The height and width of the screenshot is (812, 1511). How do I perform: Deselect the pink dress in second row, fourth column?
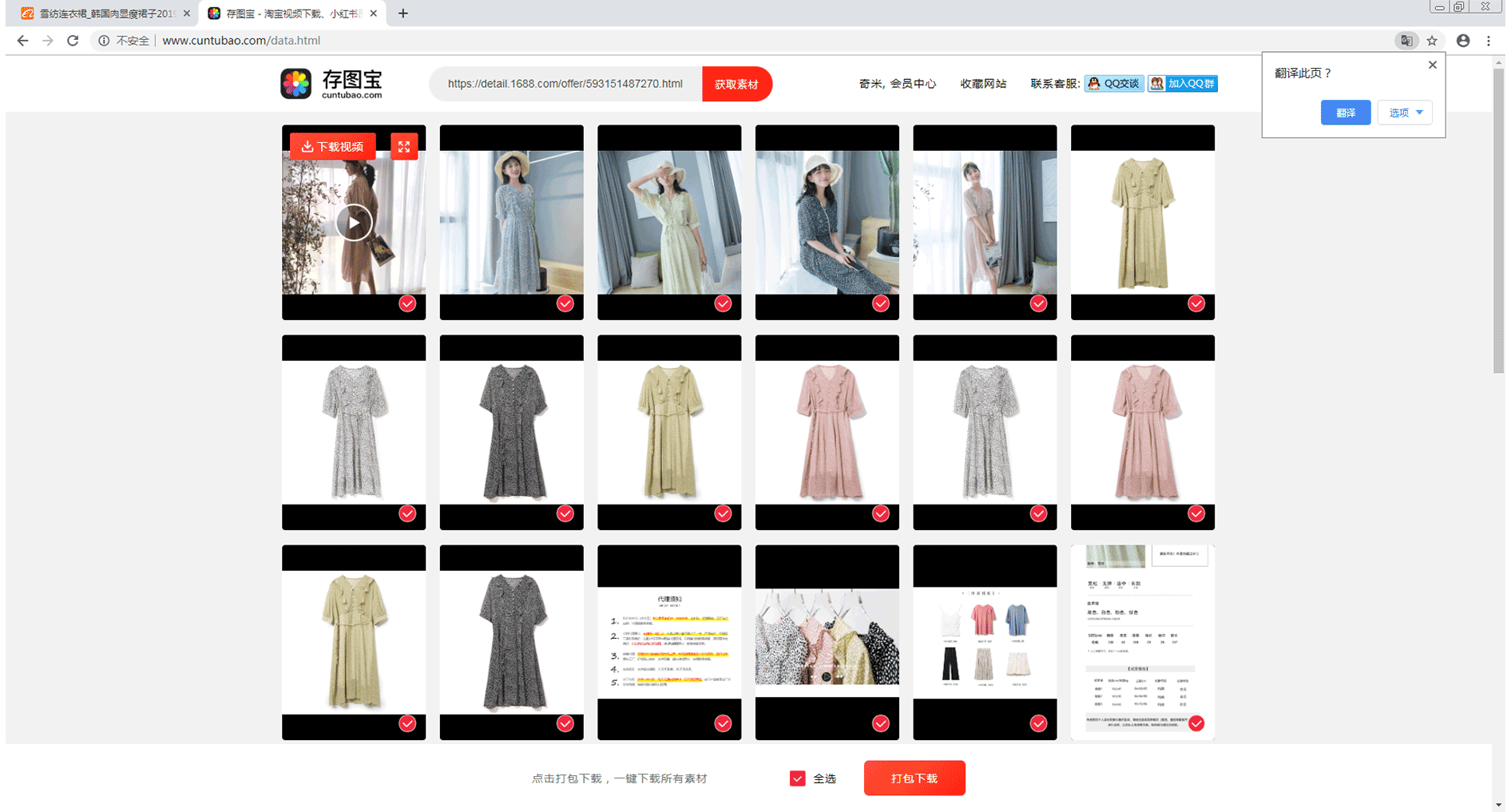(880, 513)
